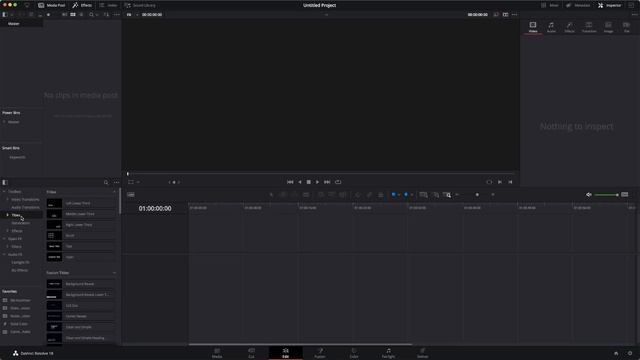Play in reverse in viewer

[300, 182]
